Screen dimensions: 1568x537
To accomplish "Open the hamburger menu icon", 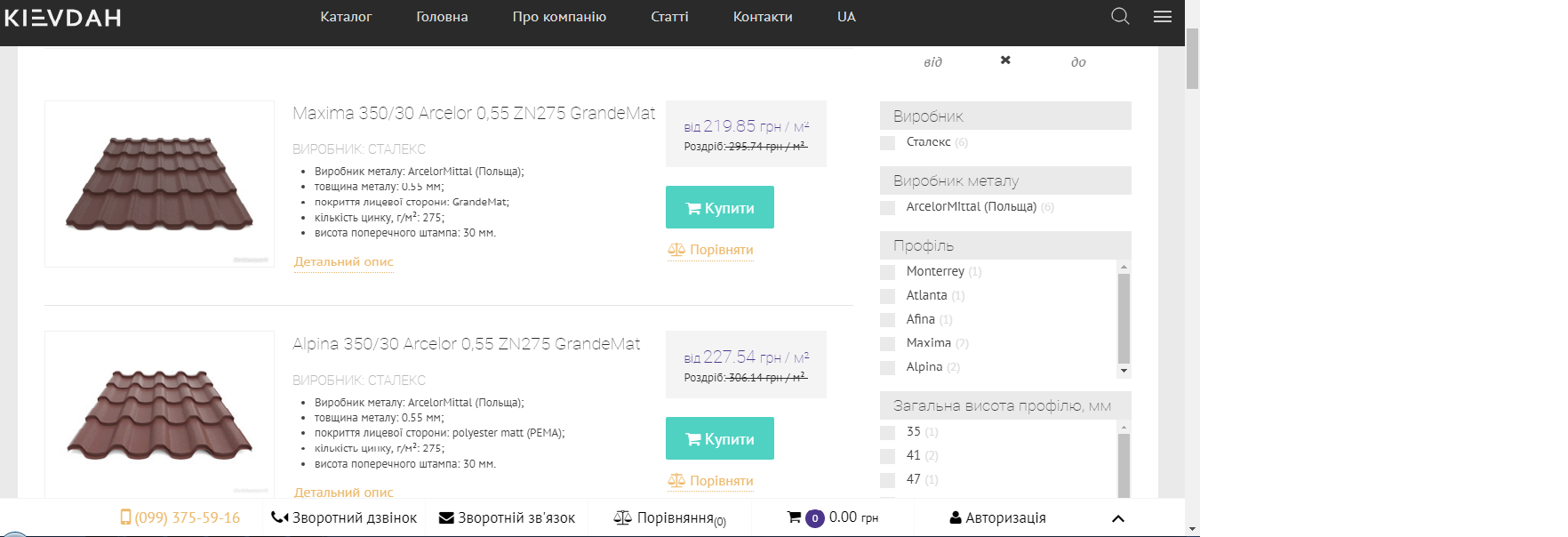I will [x=1163, y=16].
